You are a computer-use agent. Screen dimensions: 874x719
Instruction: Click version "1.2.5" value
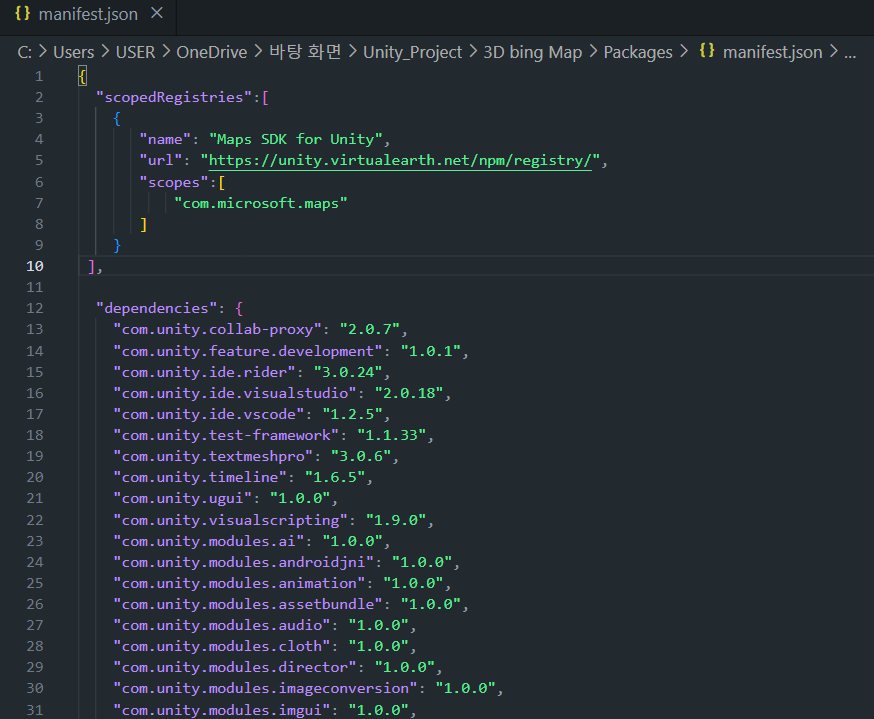[352, 415]
